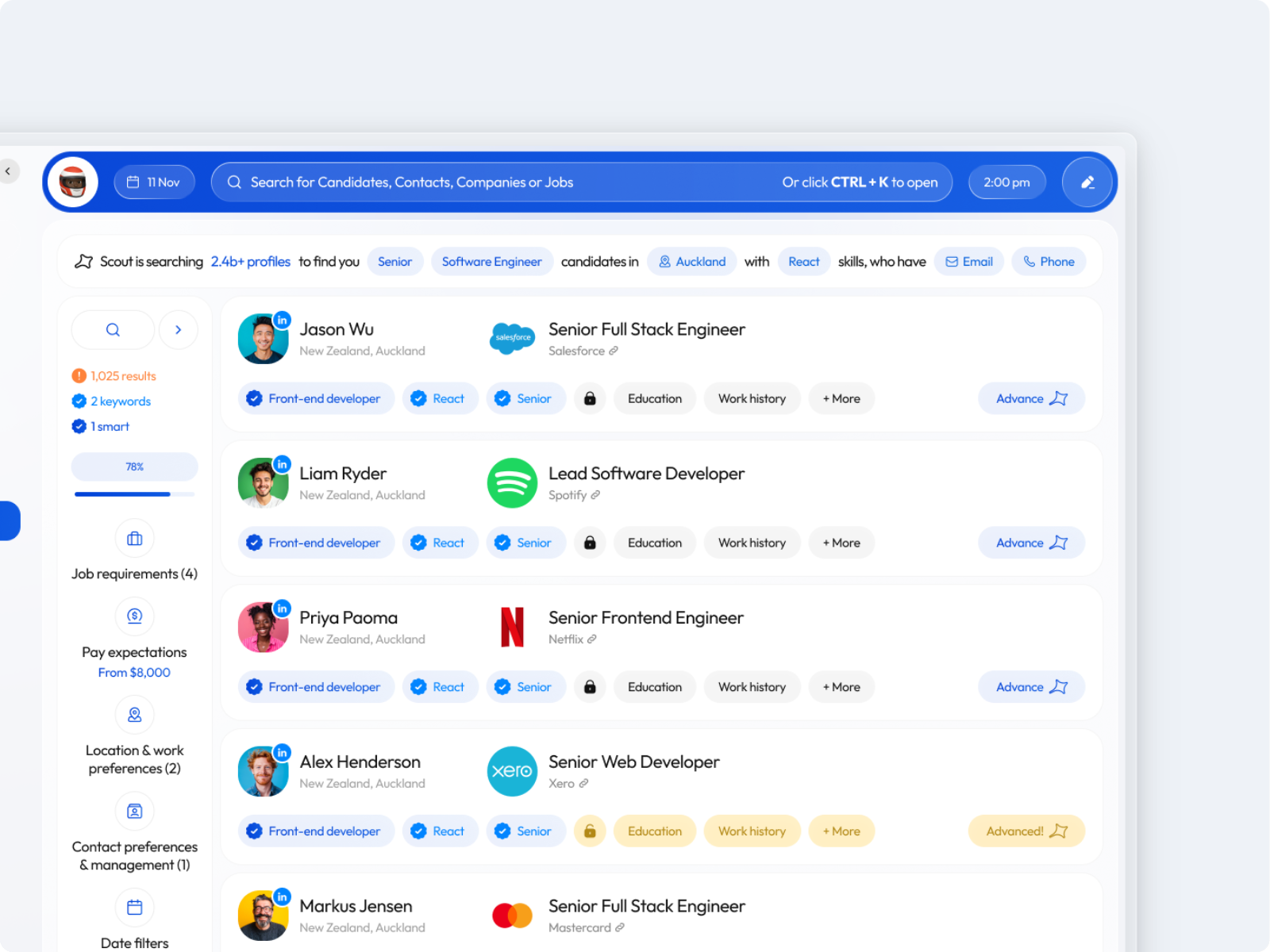Click the edit pencil icon in the top bar
This screenshot has width=1270, height=952.
tap(1087, 182)
